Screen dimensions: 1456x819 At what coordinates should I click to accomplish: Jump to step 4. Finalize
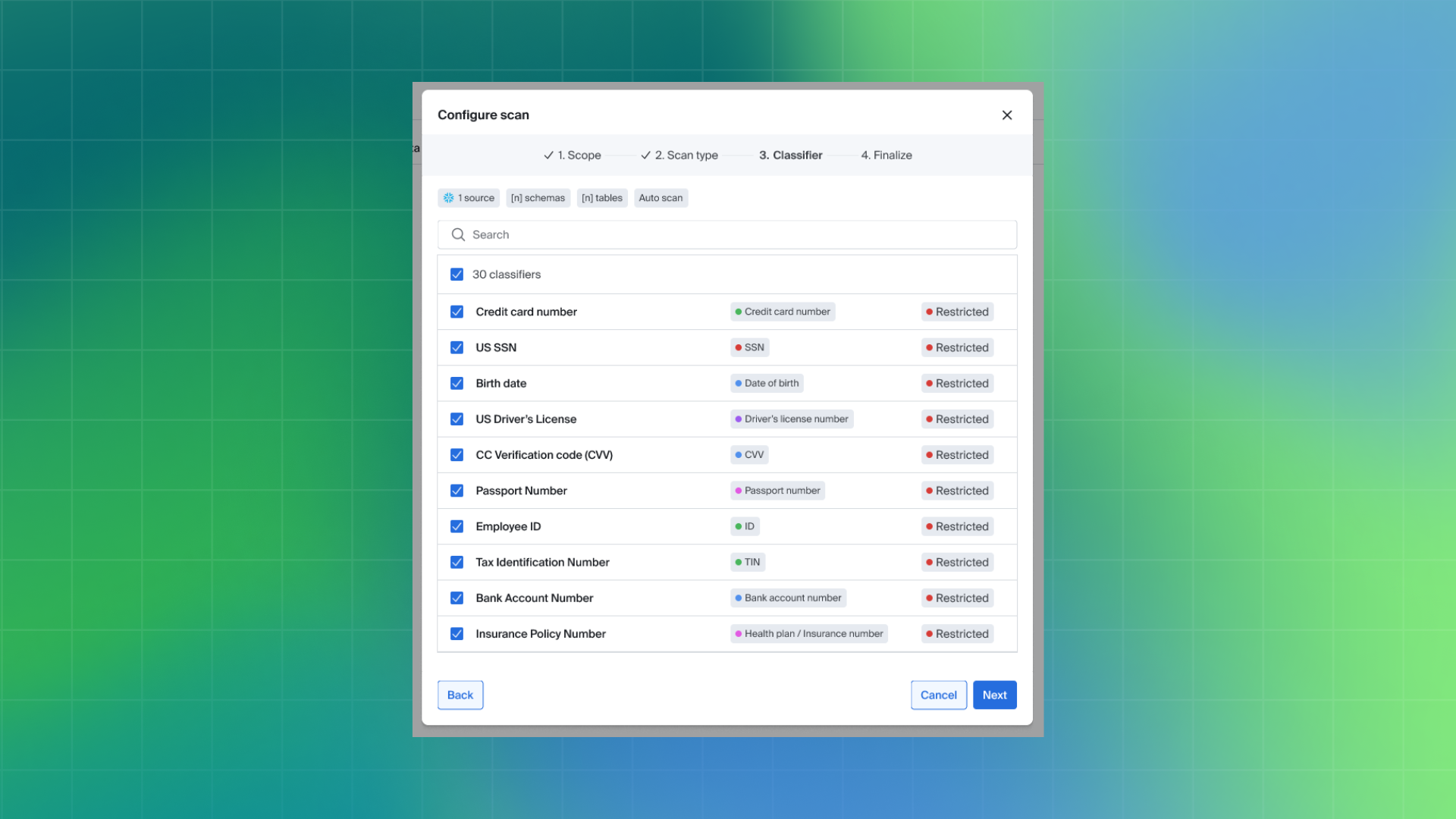pyautogui.click(x=886, y=155)
